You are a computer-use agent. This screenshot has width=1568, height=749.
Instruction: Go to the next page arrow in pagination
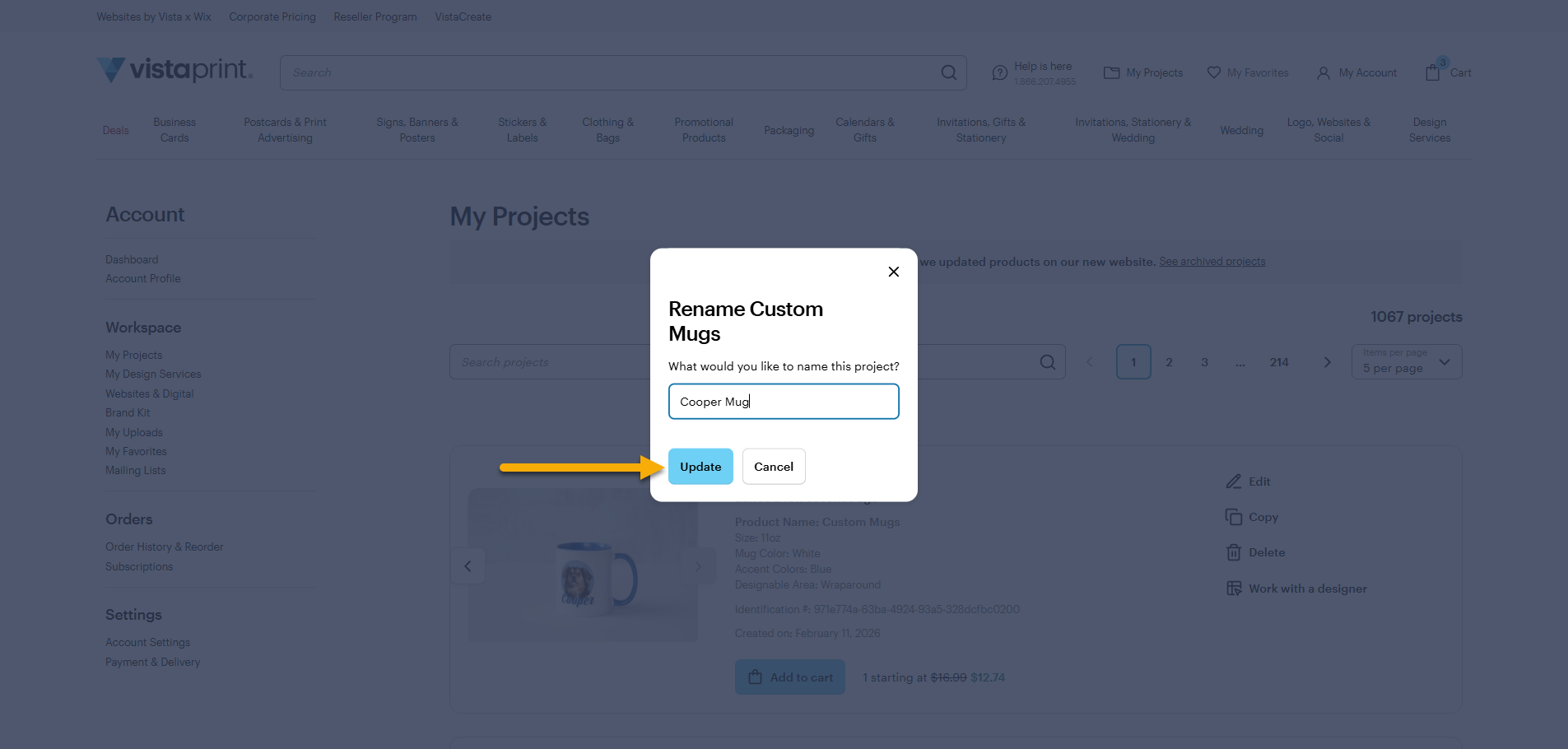pos(1327,362)
